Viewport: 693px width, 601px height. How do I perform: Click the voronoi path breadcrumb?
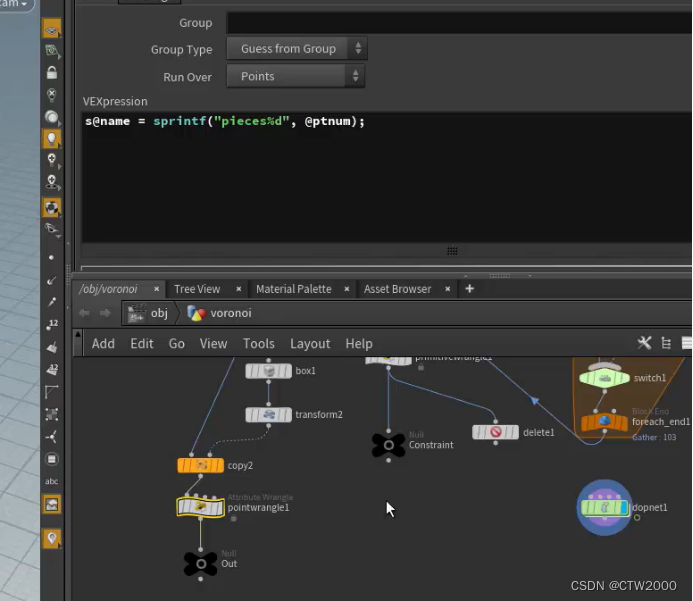219,313
